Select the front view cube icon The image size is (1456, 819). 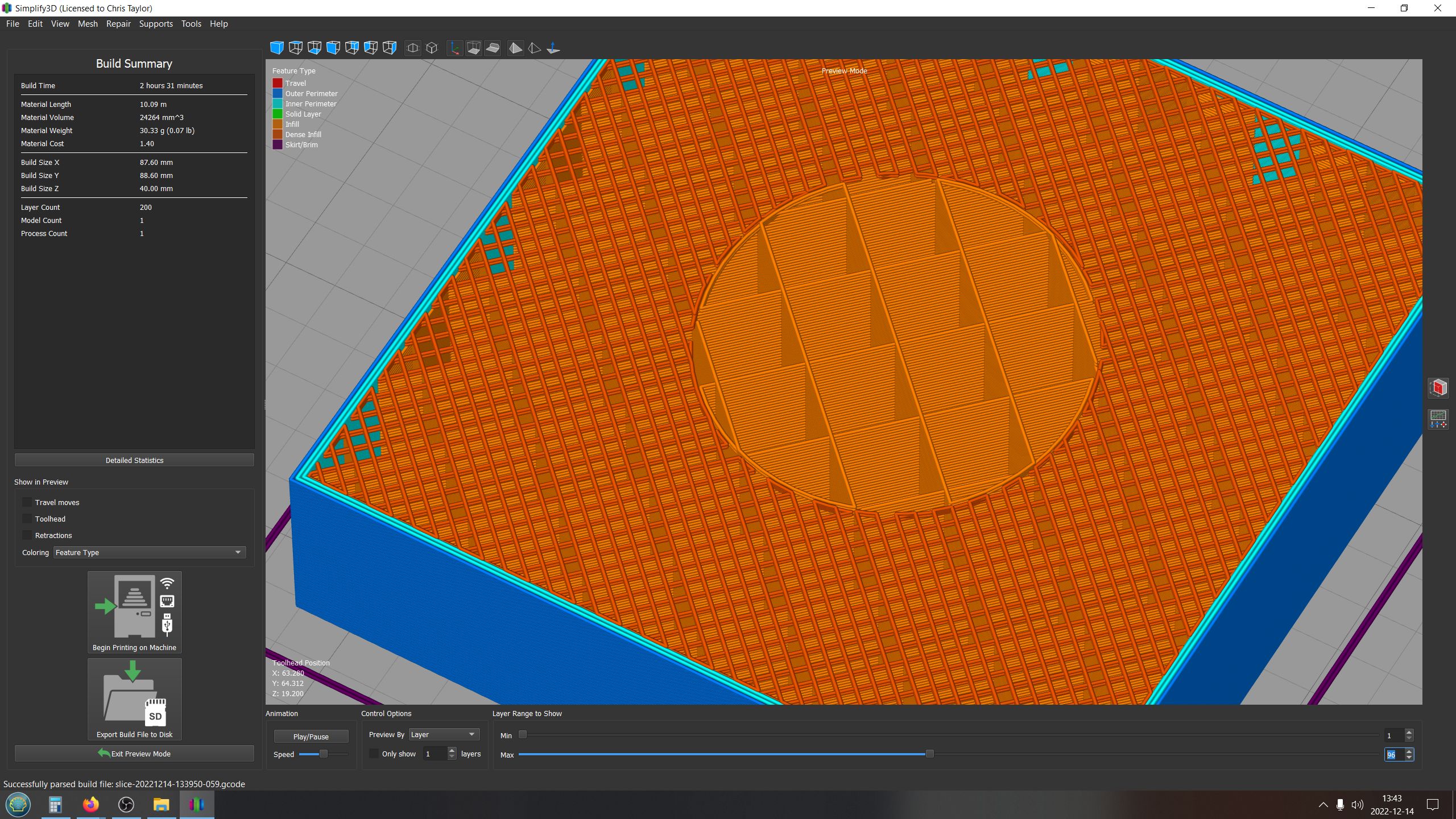(x=333, y=48)
